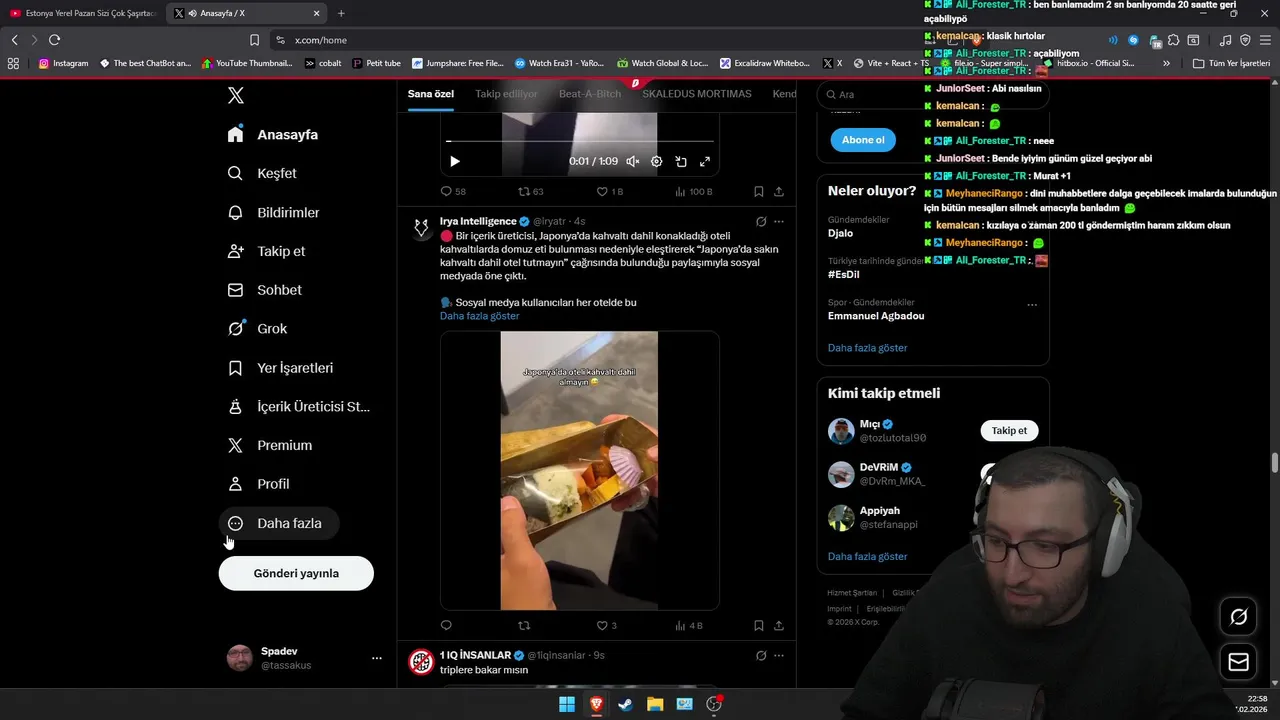
Task: Expand Daha fazla göster in Irya post
Action: pyautogui.click(x=480, y=316)
